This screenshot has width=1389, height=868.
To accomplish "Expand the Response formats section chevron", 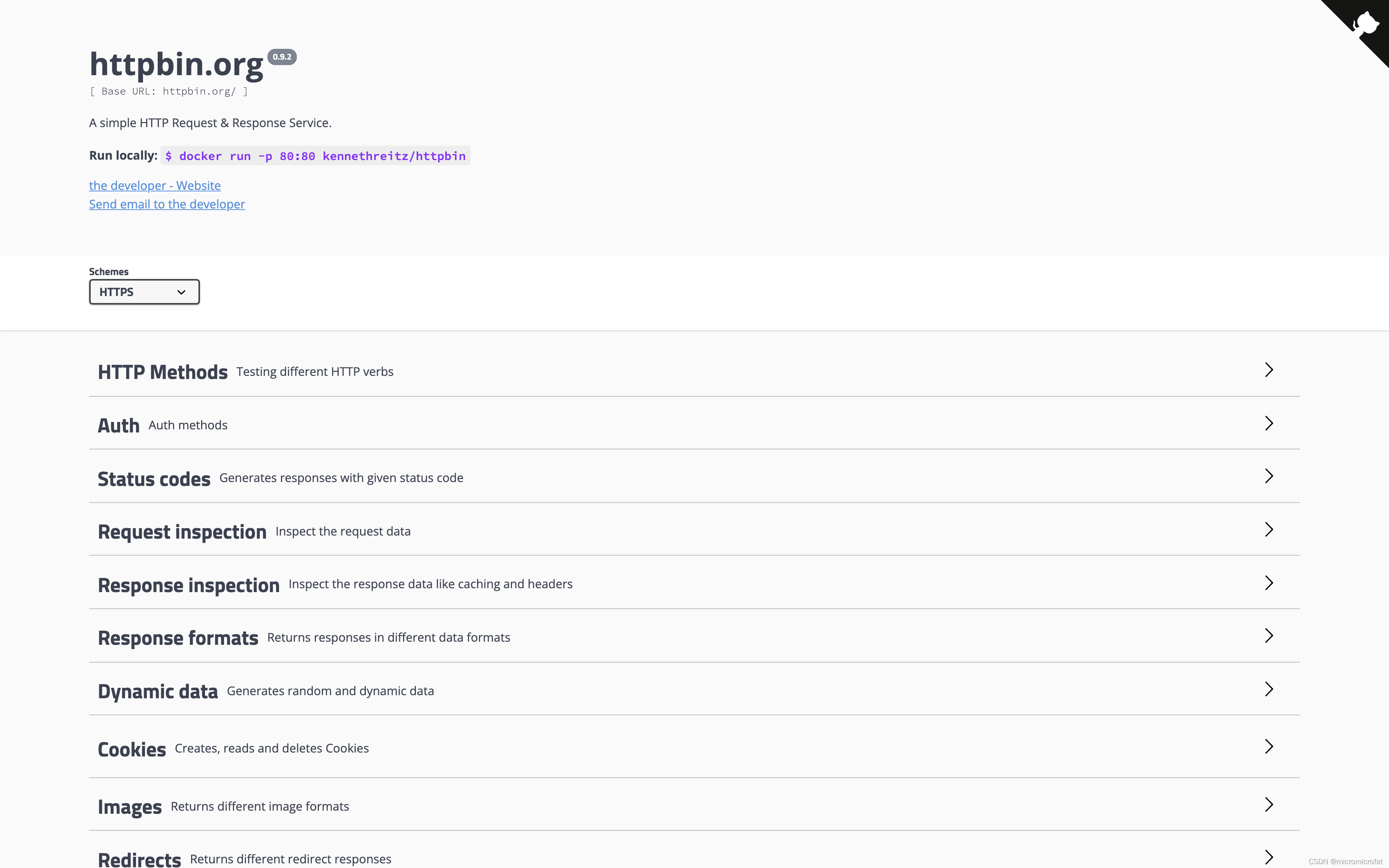I will pyautogui.click(x=1269, y=635).
